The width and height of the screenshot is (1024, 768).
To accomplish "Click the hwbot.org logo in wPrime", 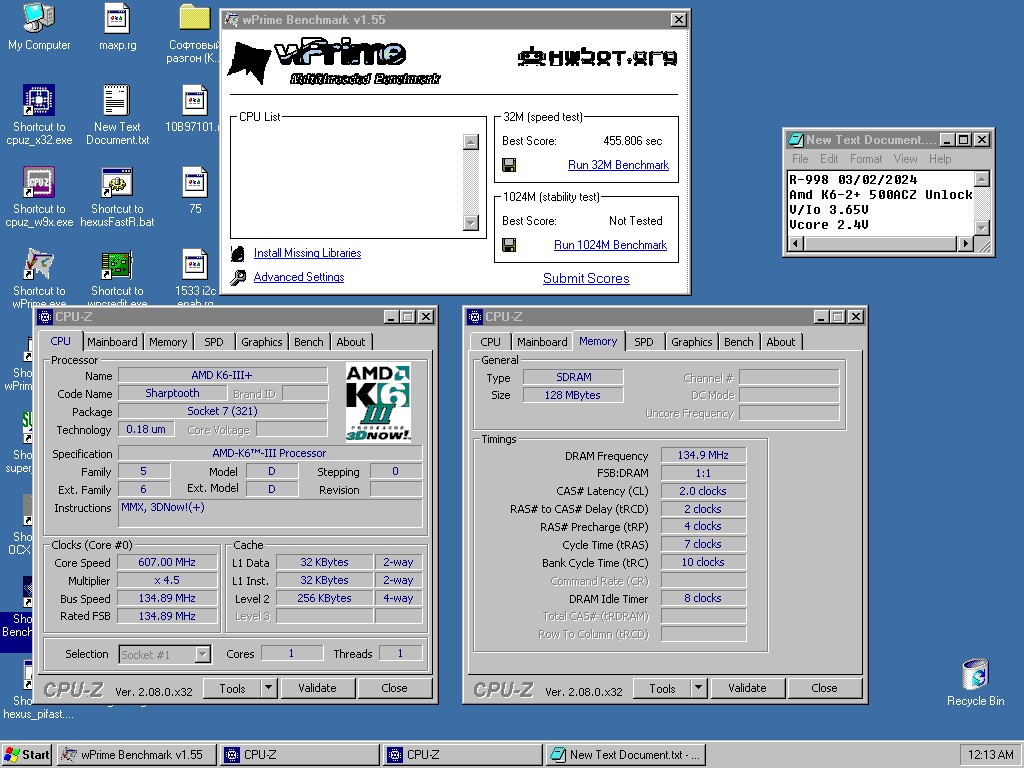I will (597, 57).
